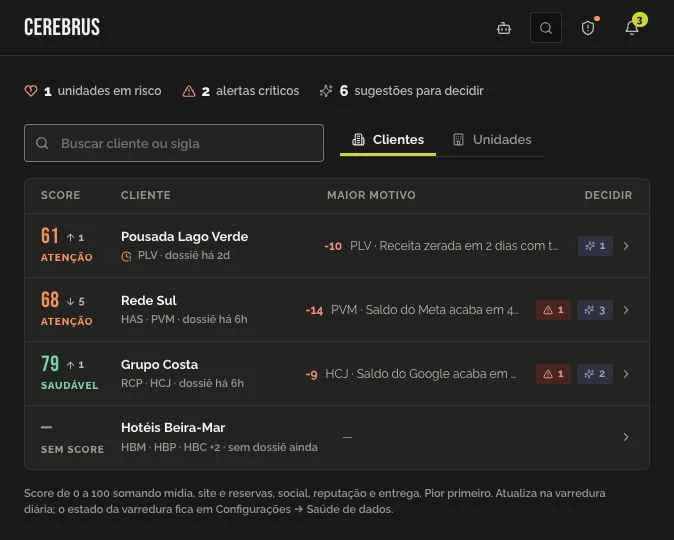The width and height of the screenshot is (674, 540).
Task: Click 'HAS · PVM · dossiê há 6h' text
Action: pos(184,319)
